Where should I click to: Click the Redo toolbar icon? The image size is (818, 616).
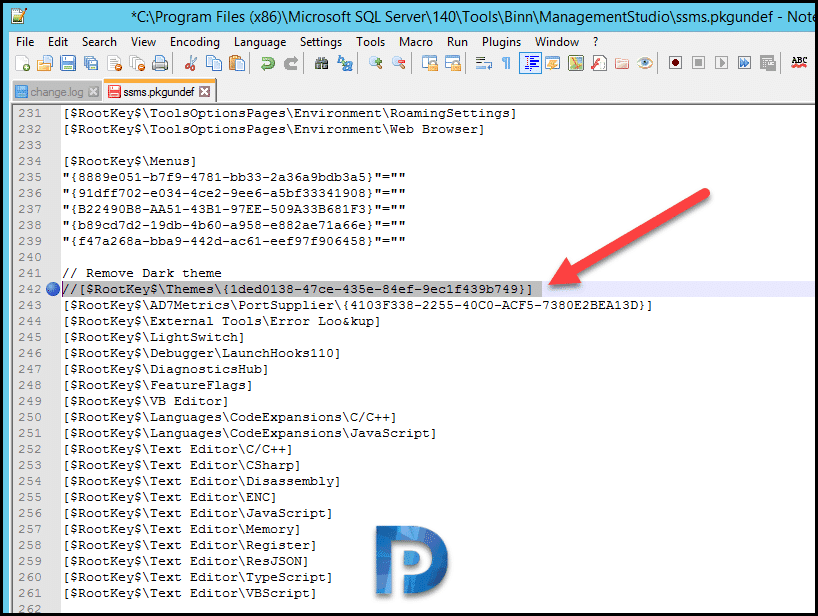click(291, 63)
